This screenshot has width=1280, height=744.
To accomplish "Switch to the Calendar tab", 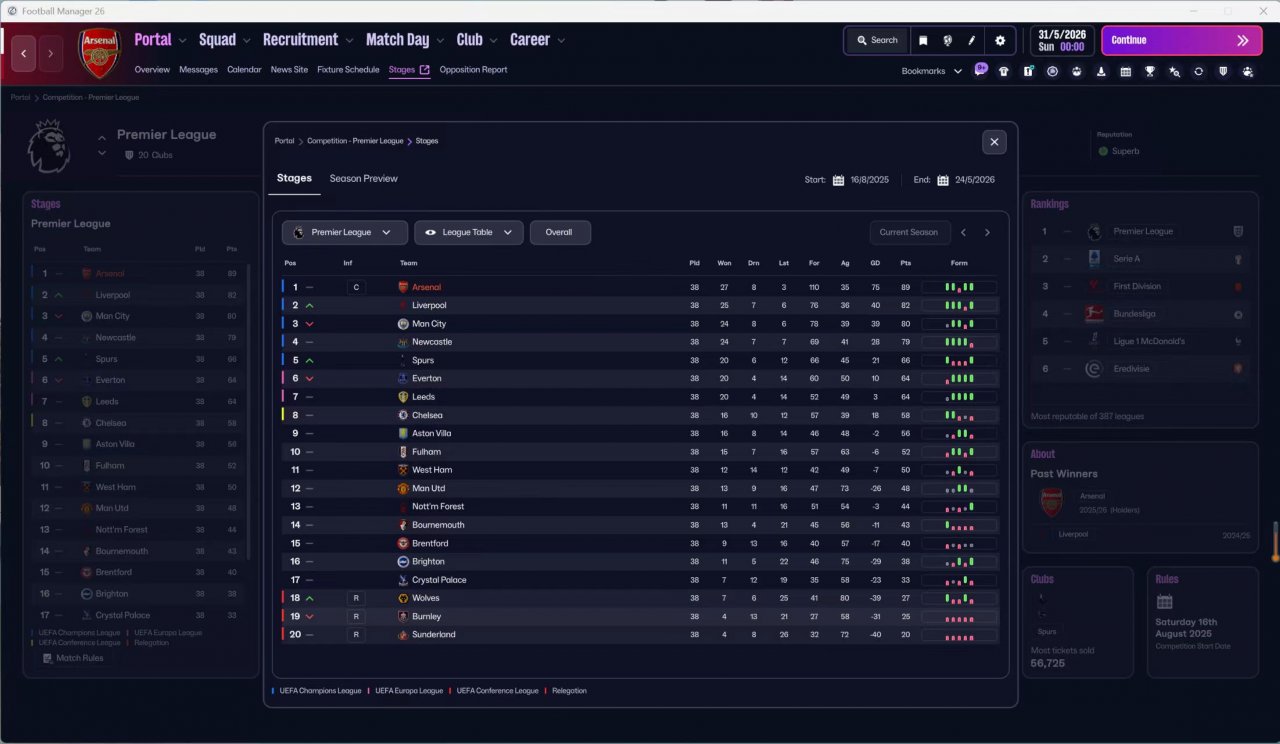I will pos(244,70).
